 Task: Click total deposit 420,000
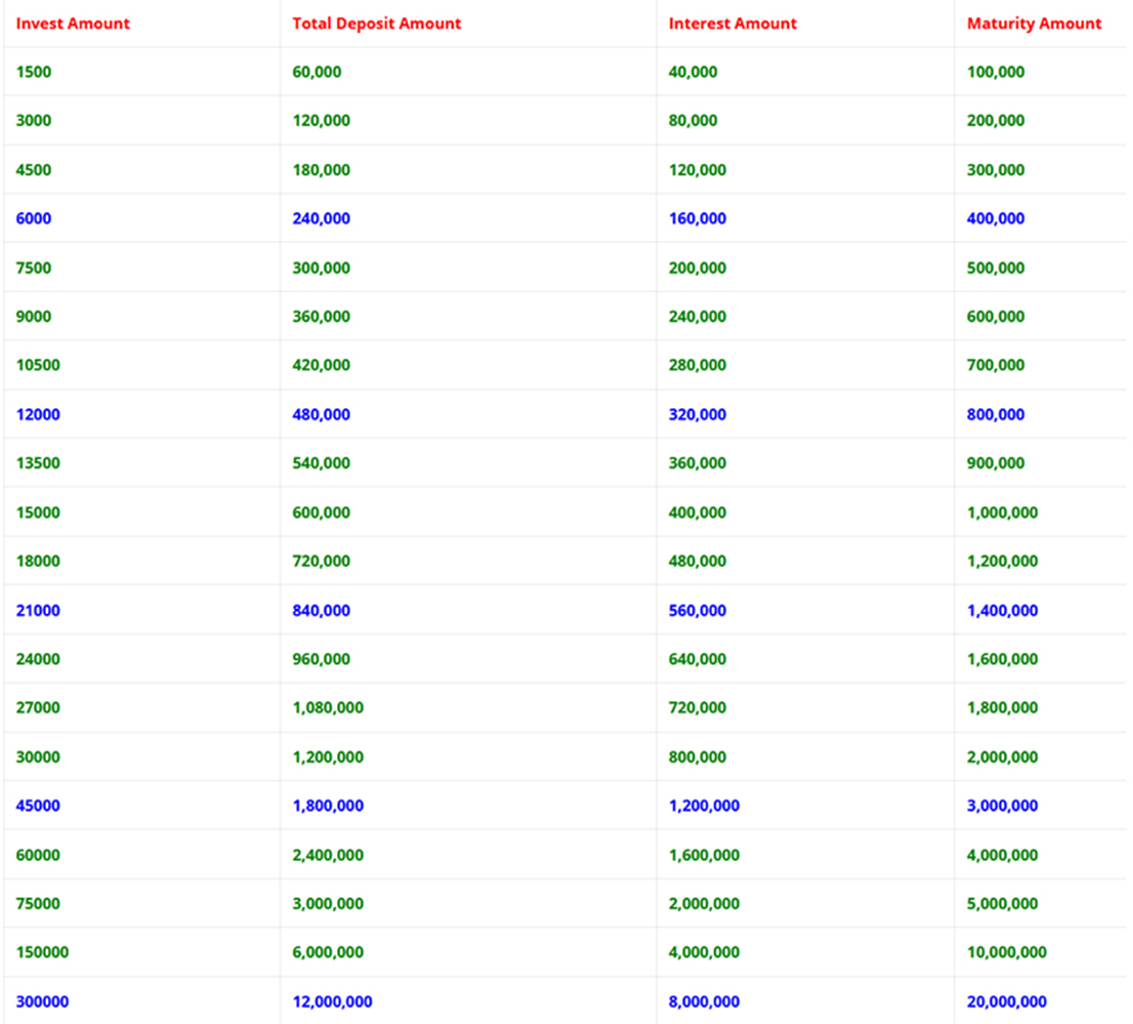tap(321, 364)
